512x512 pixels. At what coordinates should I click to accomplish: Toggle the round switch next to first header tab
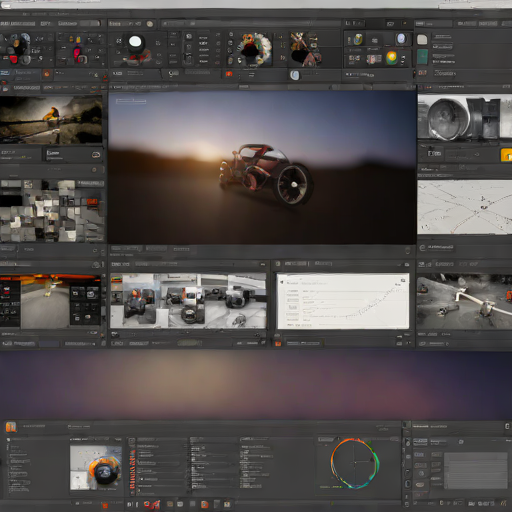[x=150, y=24]
